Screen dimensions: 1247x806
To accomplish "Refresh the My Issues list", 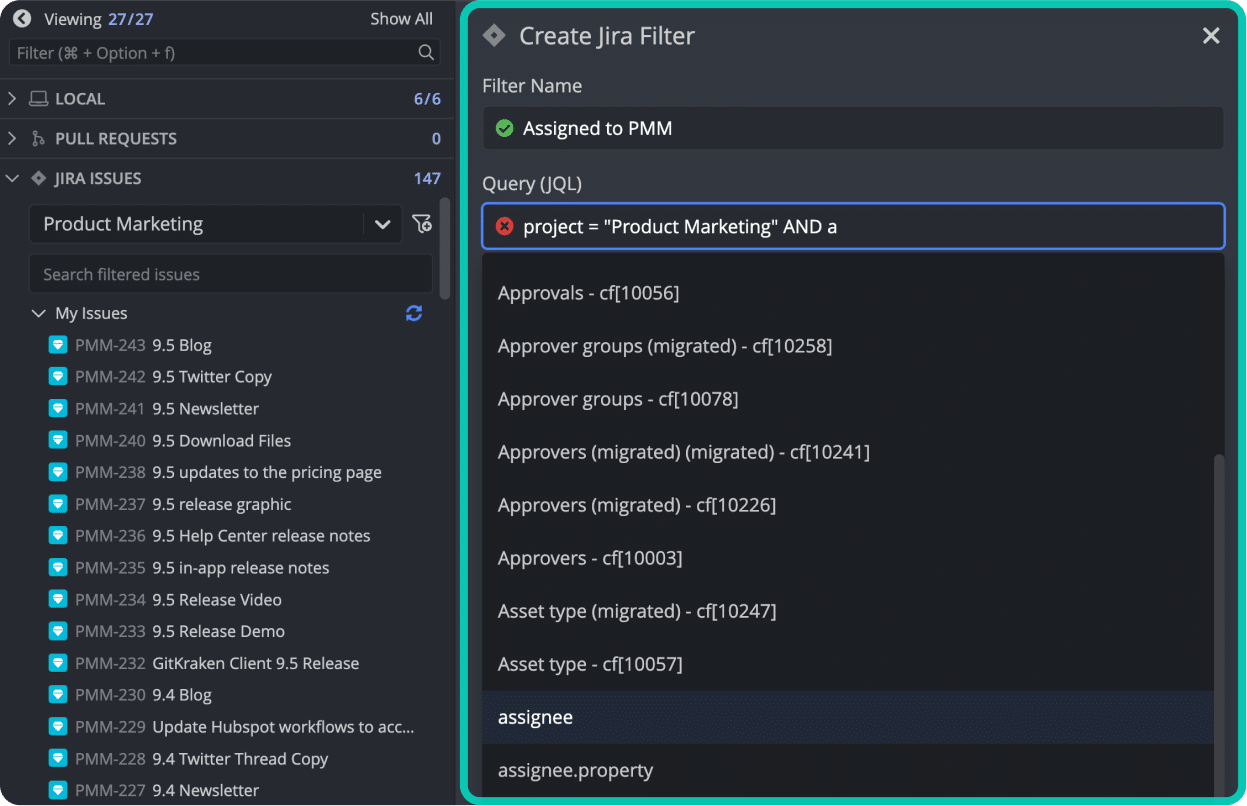I will 413,313.
